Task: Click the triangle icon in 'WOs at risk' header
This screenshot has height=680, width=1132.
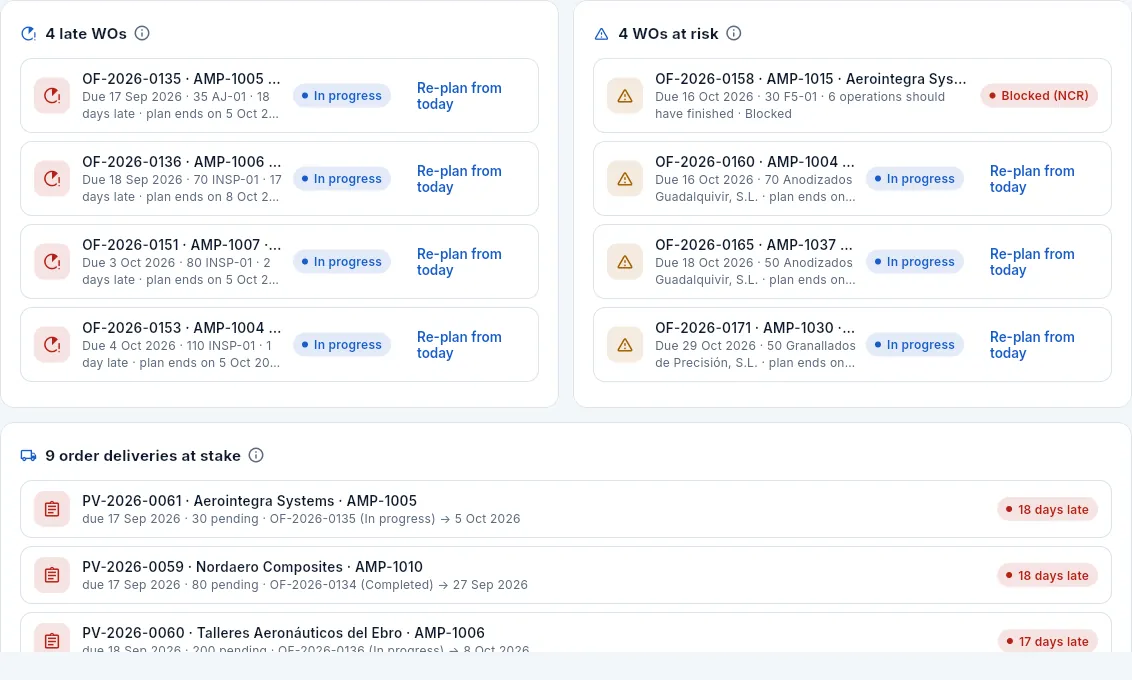Action: (601, 34)
